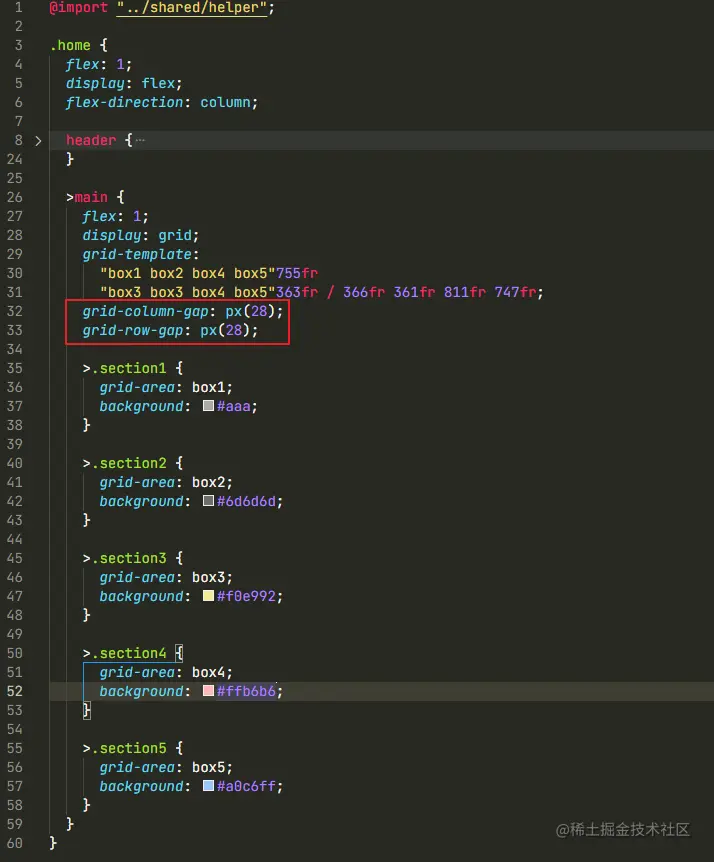The image size is (714, 862).
Task: Unfold the collapsed ellipsis after header {
Action: coord(141,140)
